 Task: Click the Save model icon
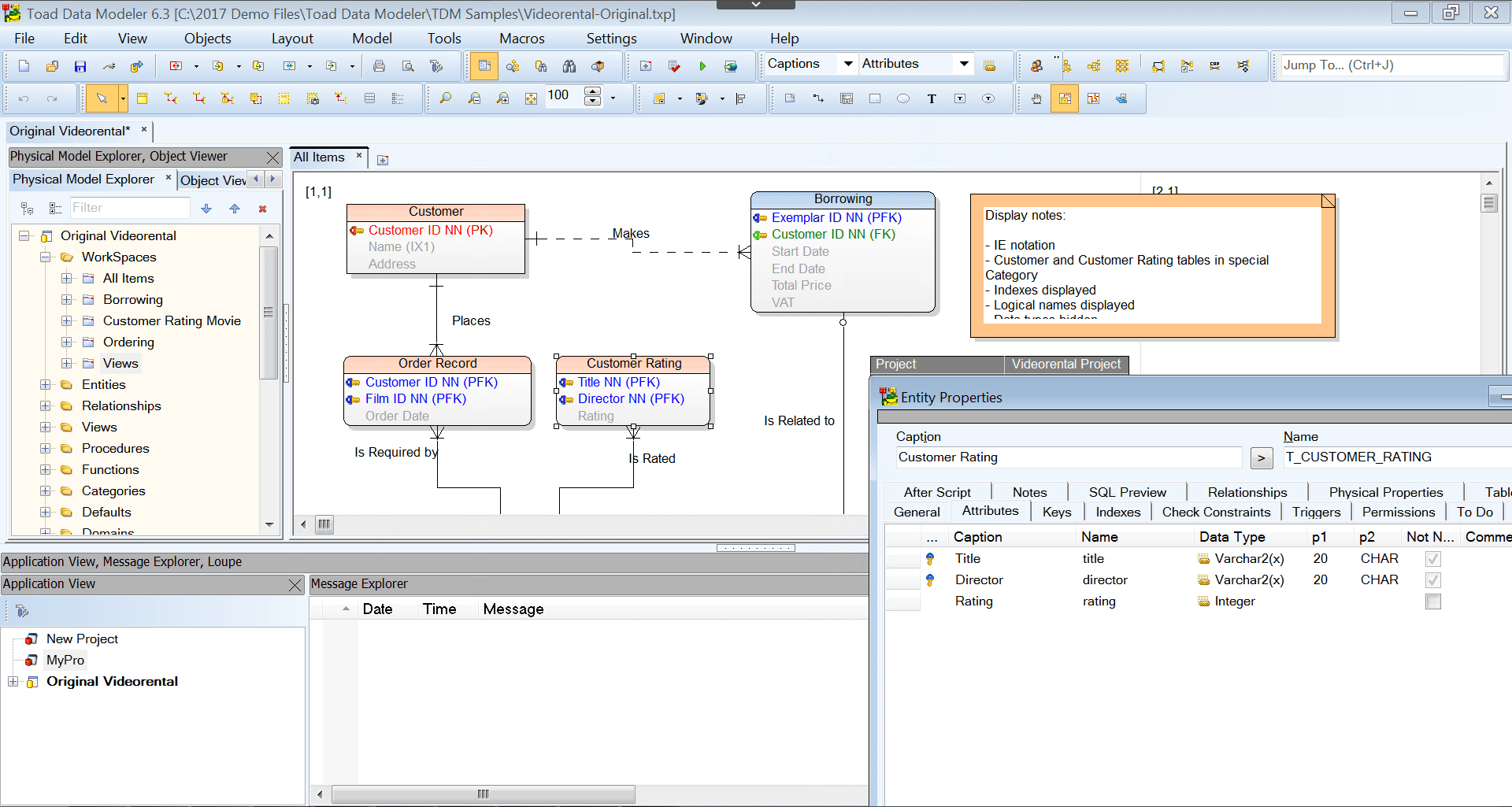click(x=80, y=66)
